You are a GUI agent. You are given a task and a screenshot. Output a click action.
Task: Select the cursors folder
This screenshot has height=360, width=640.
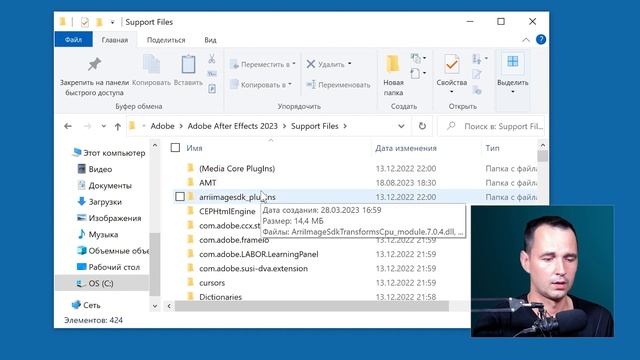212,282
